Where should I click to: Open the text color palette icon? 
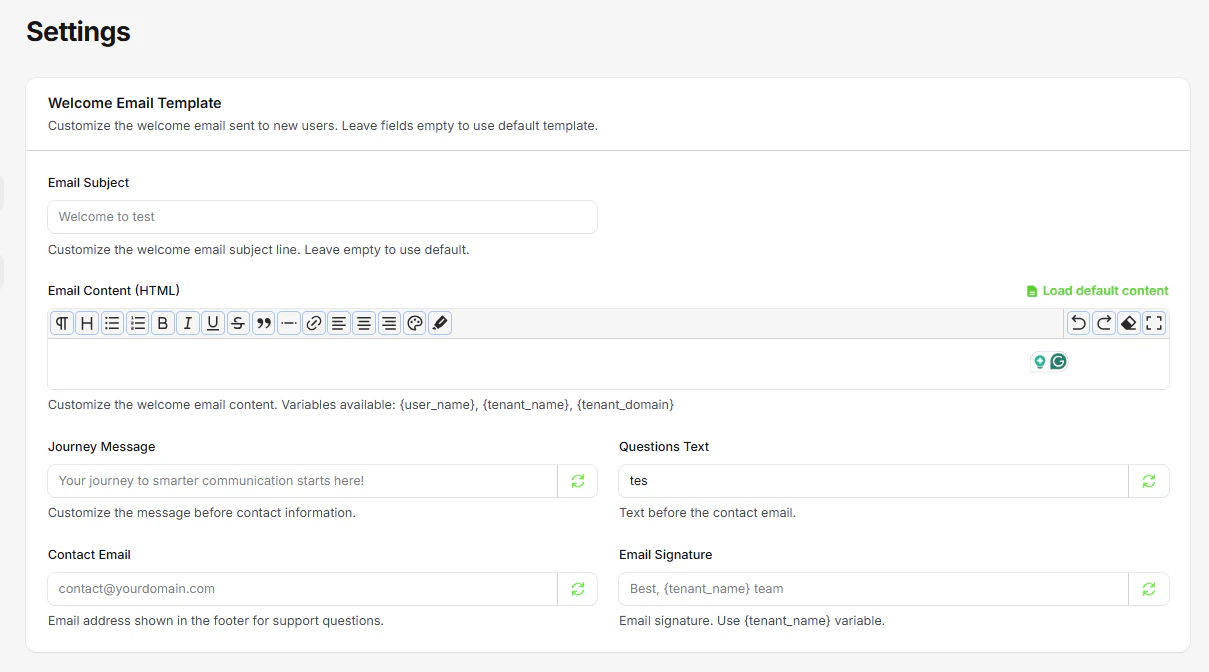(x=414, y=322)
